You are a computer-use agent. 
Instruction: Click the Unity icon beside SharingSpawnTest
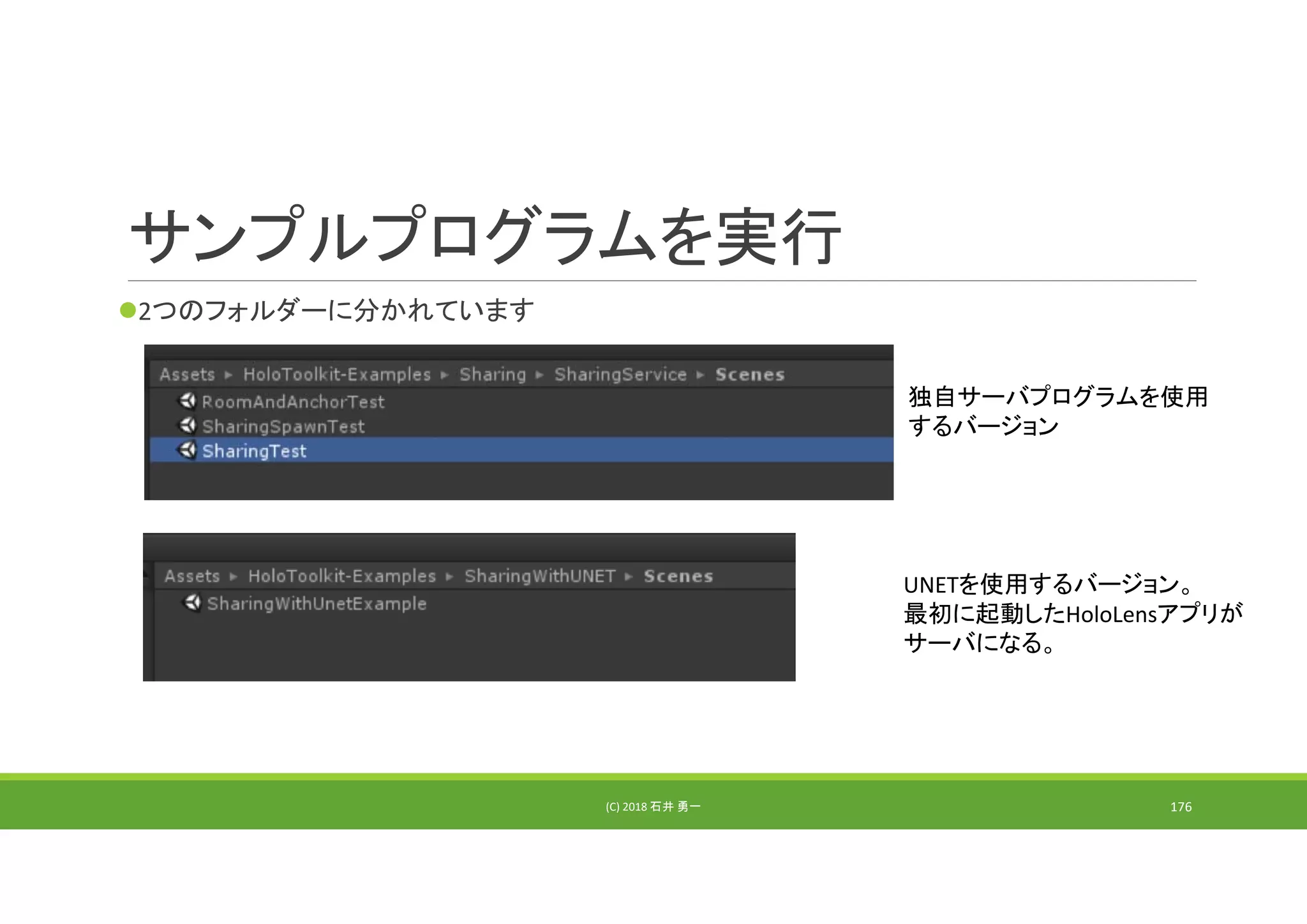tap(187, 425)
